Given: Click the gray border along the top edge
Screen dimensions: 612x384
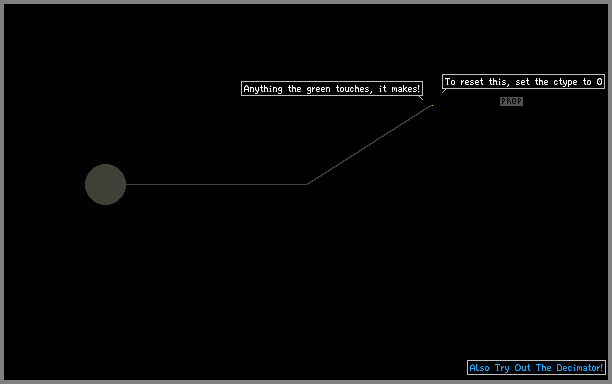Looking at the screenshot, I should coord(306,2).
